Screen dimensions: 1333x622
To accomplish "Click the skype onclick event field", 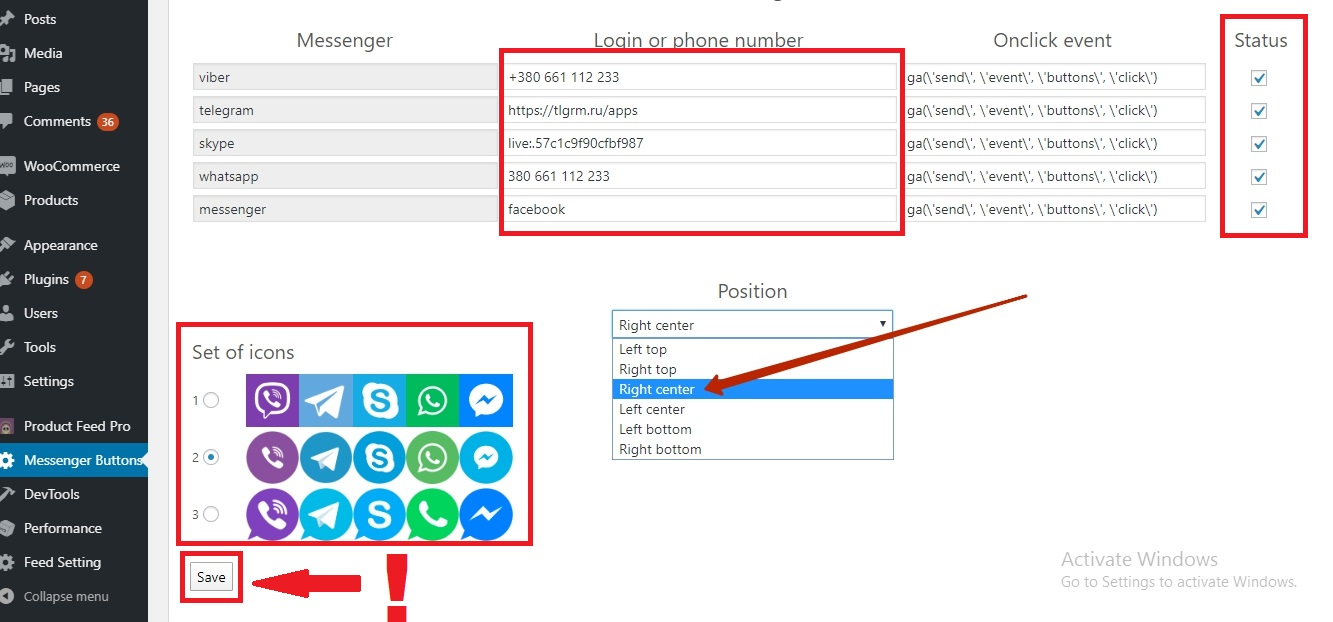I will point(1054,143).
